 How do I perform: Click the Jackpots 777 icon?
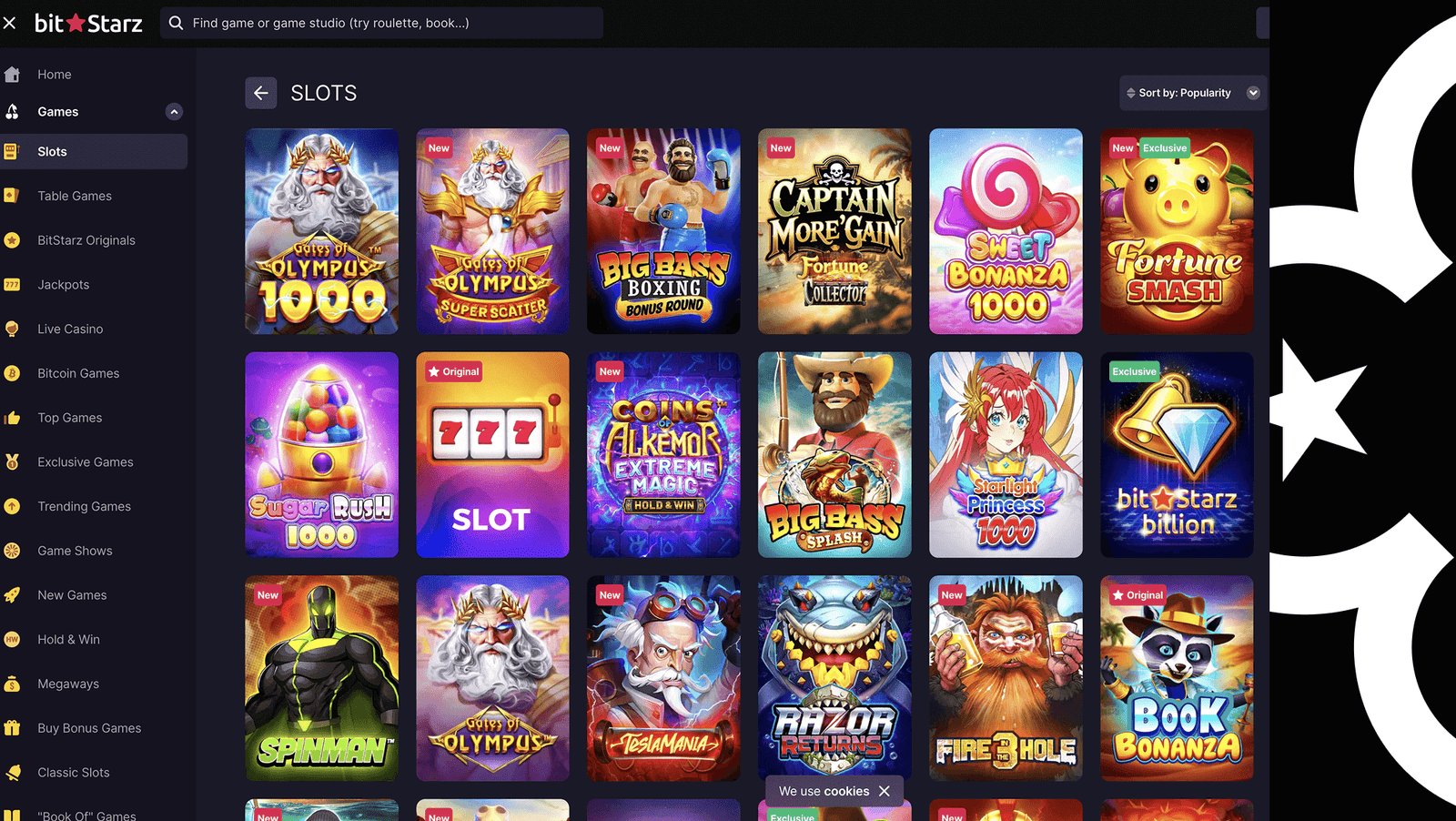[12, 285]
